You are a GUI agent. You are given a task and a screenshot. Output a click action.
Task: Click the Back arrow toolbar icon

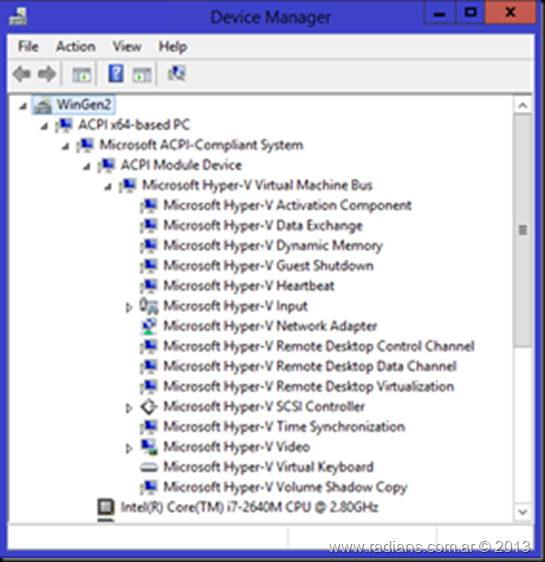coord(22,74)
